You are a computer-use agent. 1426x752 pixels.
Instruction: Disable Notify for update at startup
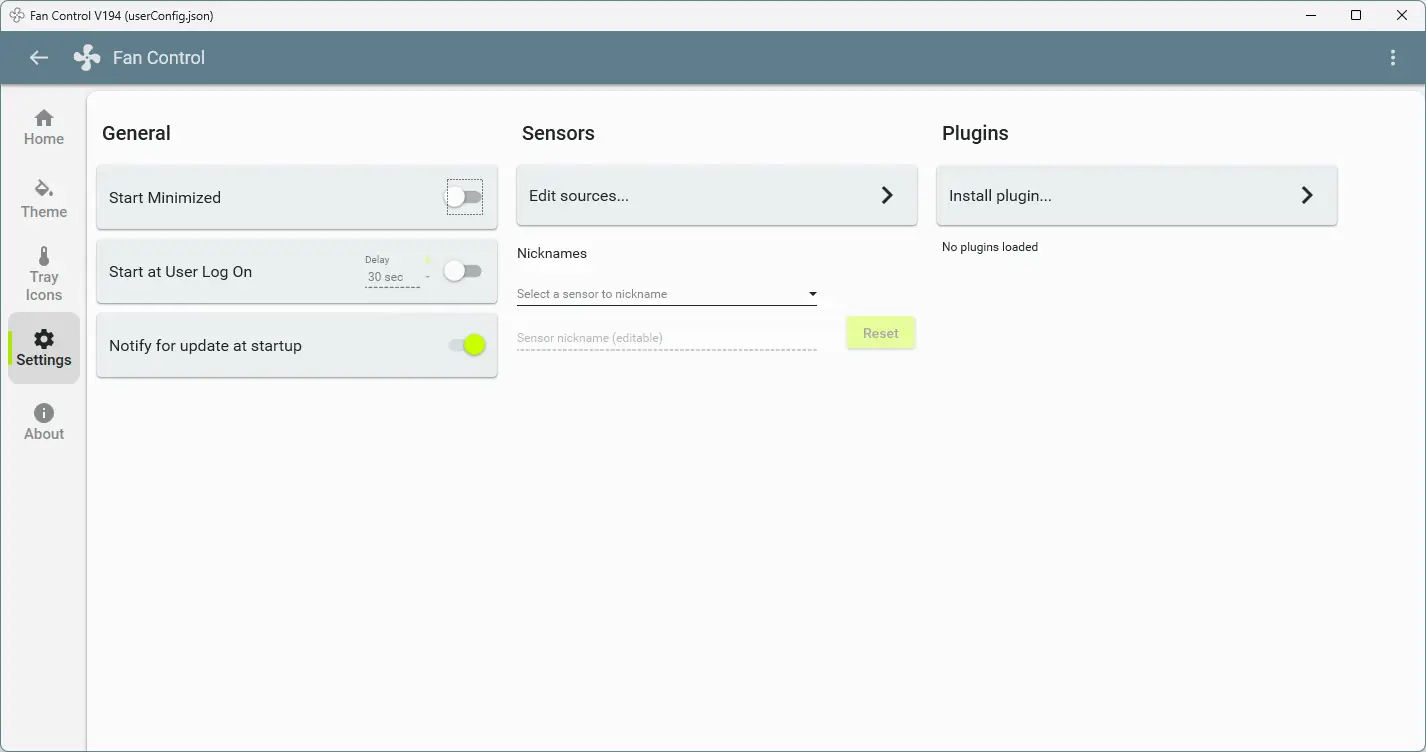(x=467, y=345)
